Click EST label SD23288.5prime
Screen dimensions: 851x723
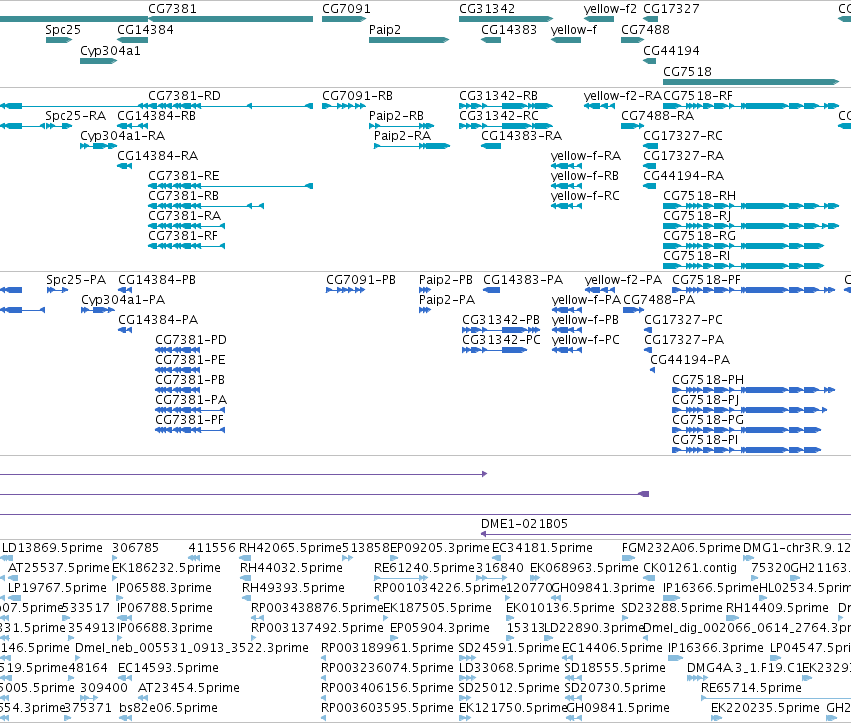(x=672, y=608)
